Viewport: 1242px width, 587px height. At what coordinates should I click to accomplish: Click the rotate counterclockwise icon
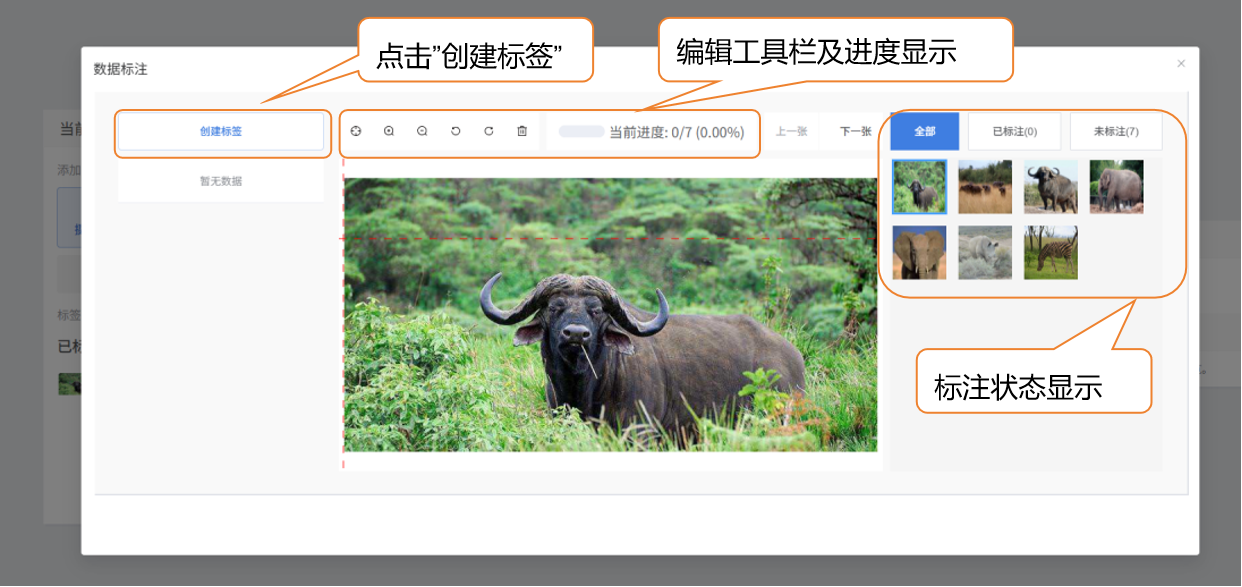pyautogui.click(x=455, y=131)
